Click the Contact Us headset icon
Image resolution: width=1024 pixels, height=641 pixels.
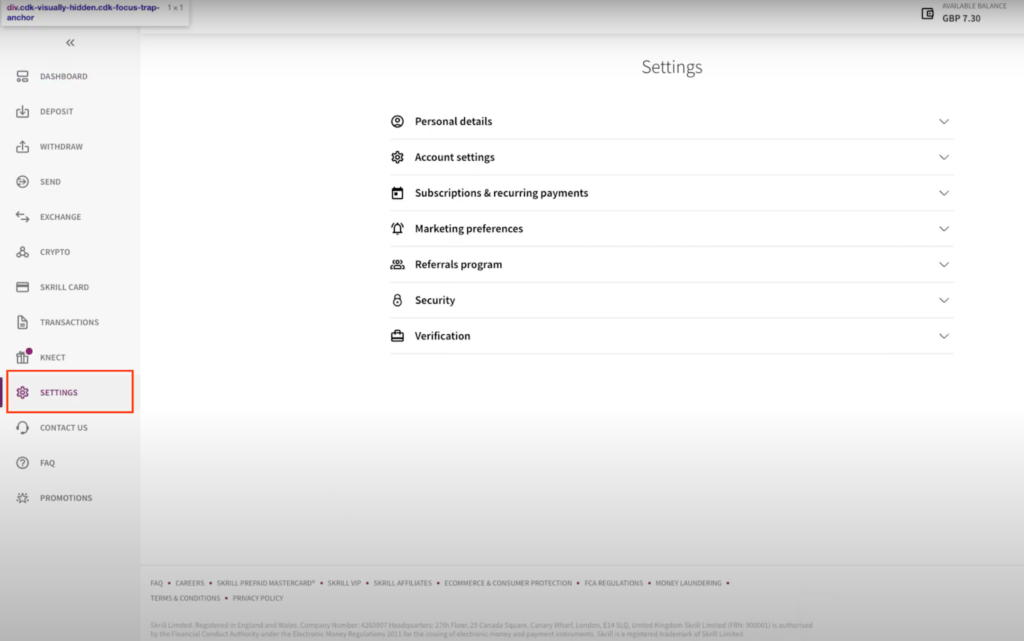22,428
